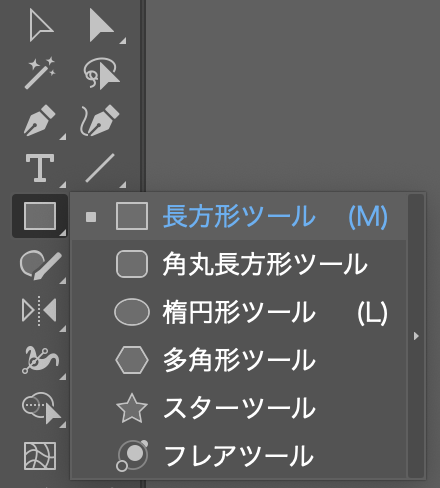Screen dimensions: 440x488
Task: Choose 多角形ツール from the flyout
Action: tap(239, 360)
